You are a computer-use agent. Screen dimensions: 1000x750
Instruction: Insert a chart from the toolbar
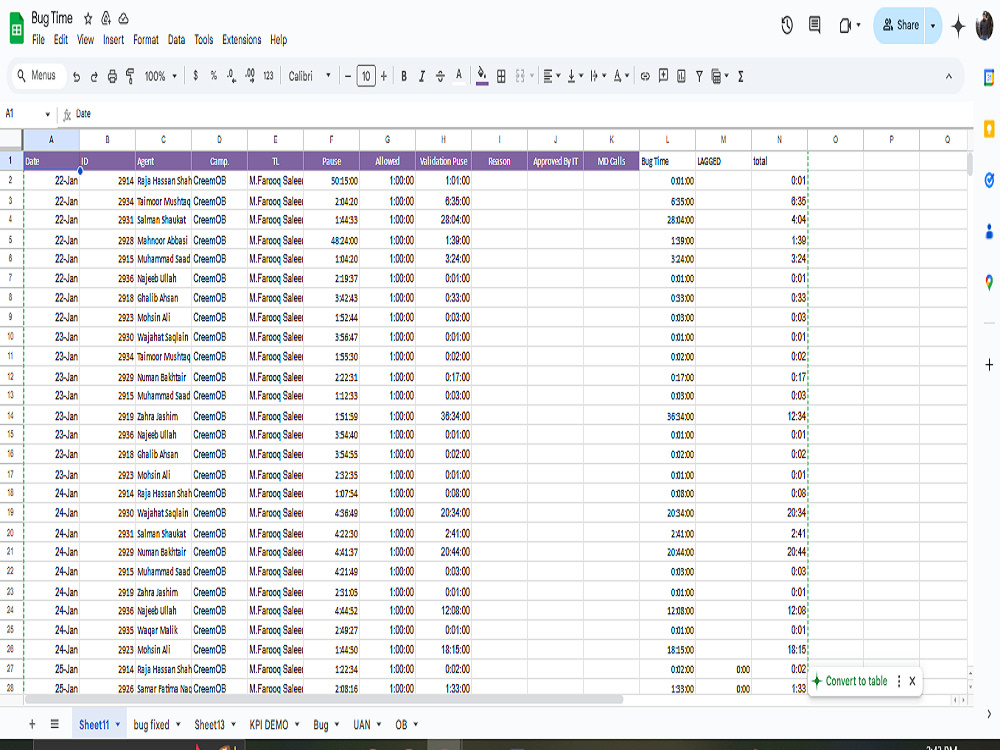[681, 77]
